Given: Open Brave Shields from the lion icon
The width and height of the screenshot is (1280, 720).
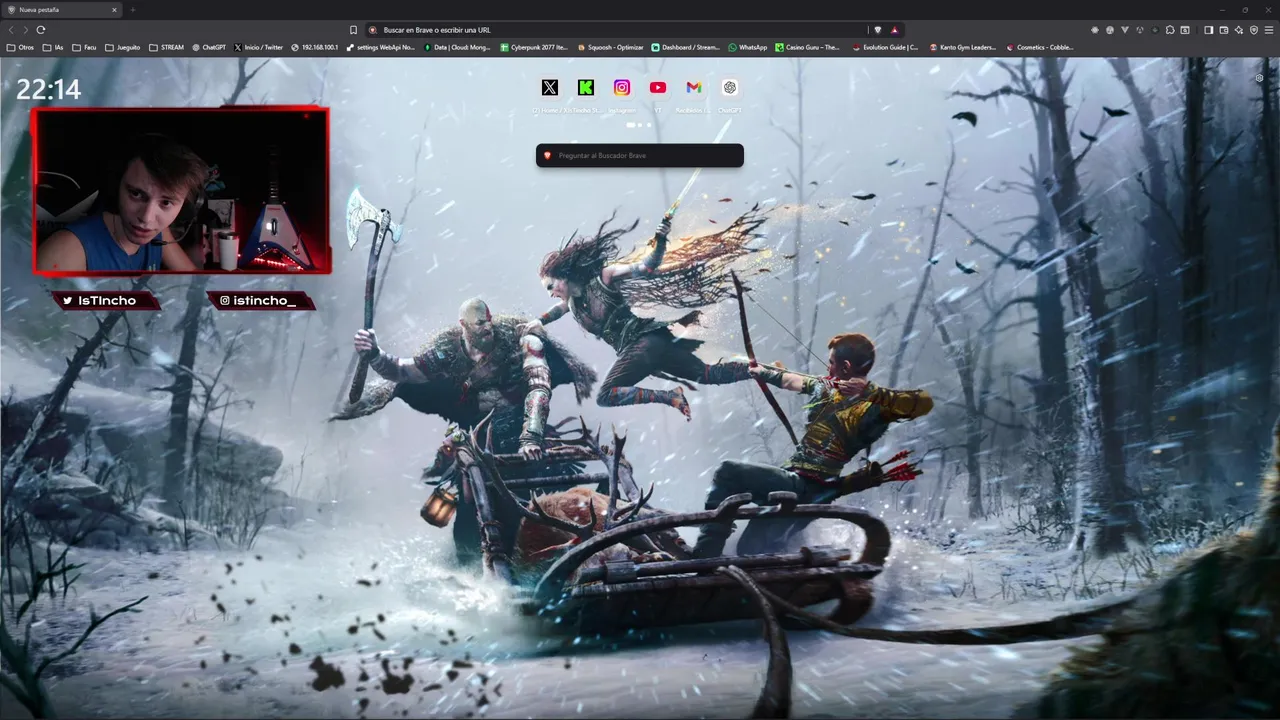Looking at the screenshot, I should pos(878,30).
